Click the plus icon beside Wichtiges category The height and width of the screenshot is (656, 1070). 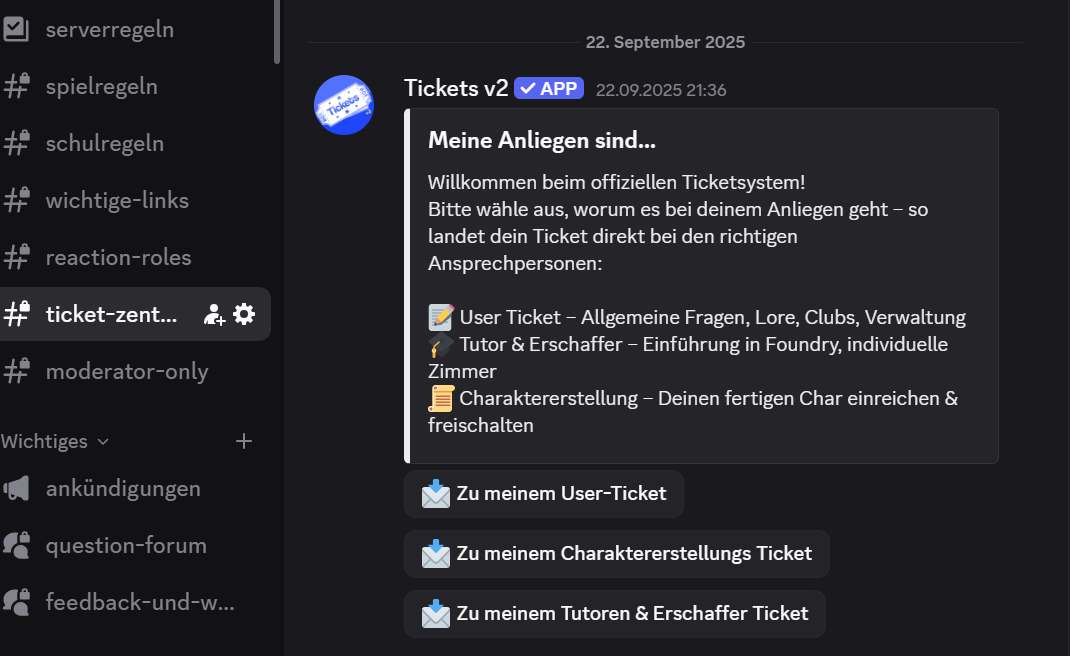(244, 441)
